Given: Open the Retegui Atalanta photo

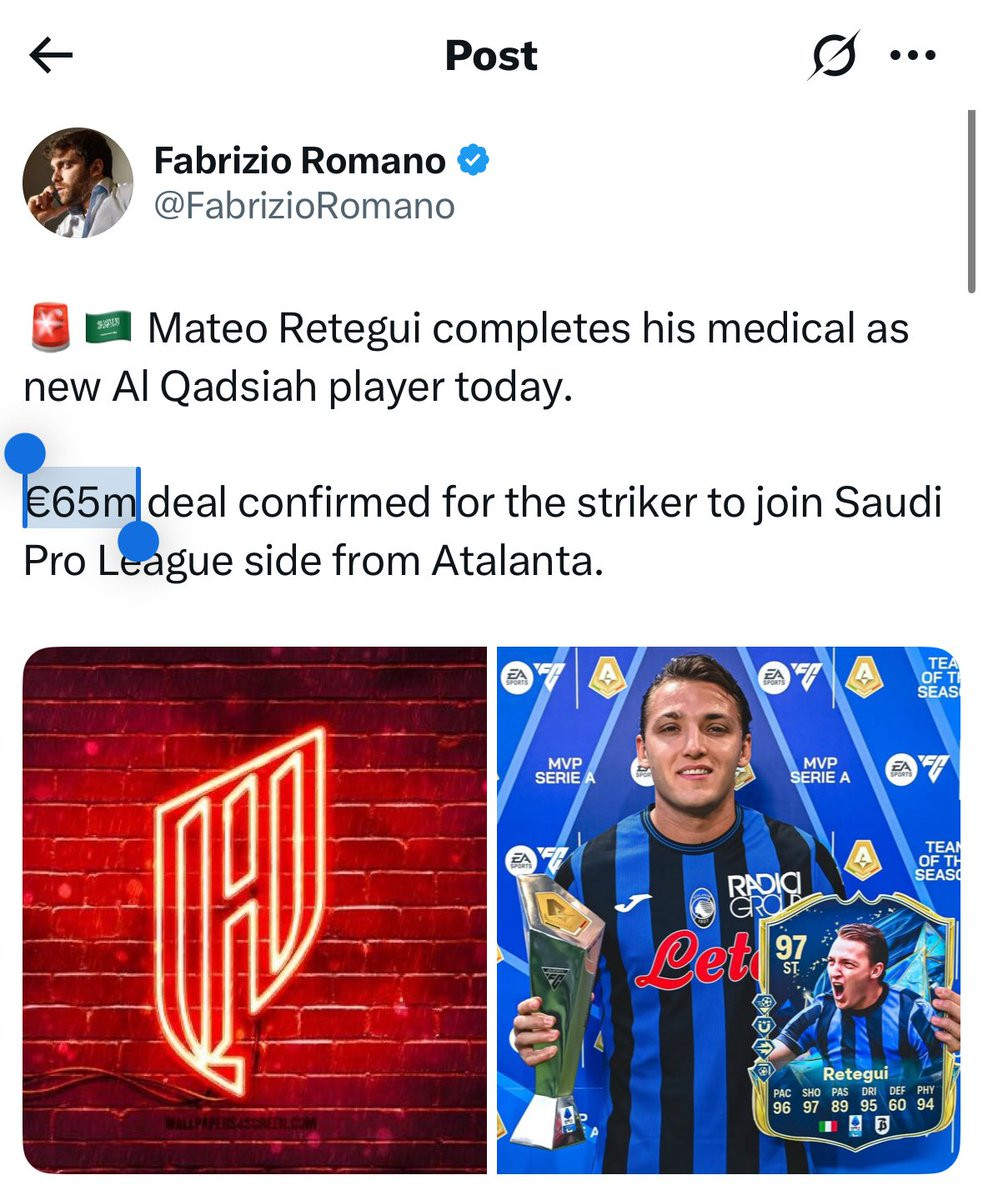Looking at the screenshot, I should (x=728, y=910).
